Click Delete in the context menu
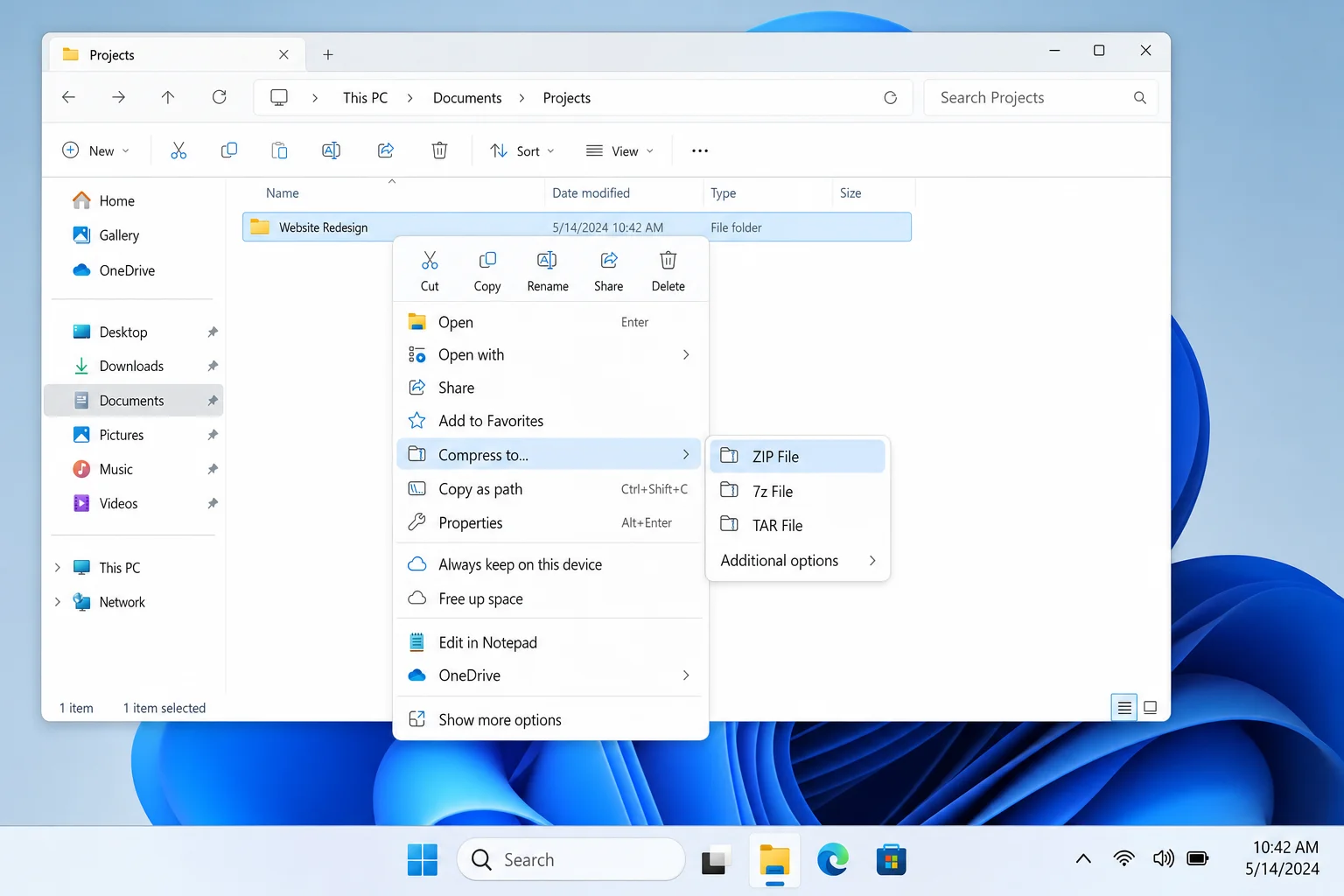1344x896 pixels. 668,271
